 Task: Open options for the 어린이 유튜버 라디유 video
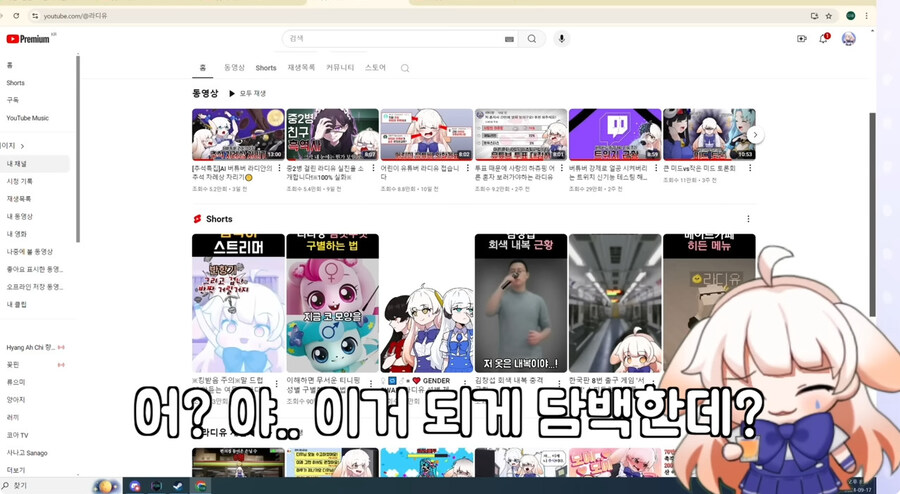(468, 168)
